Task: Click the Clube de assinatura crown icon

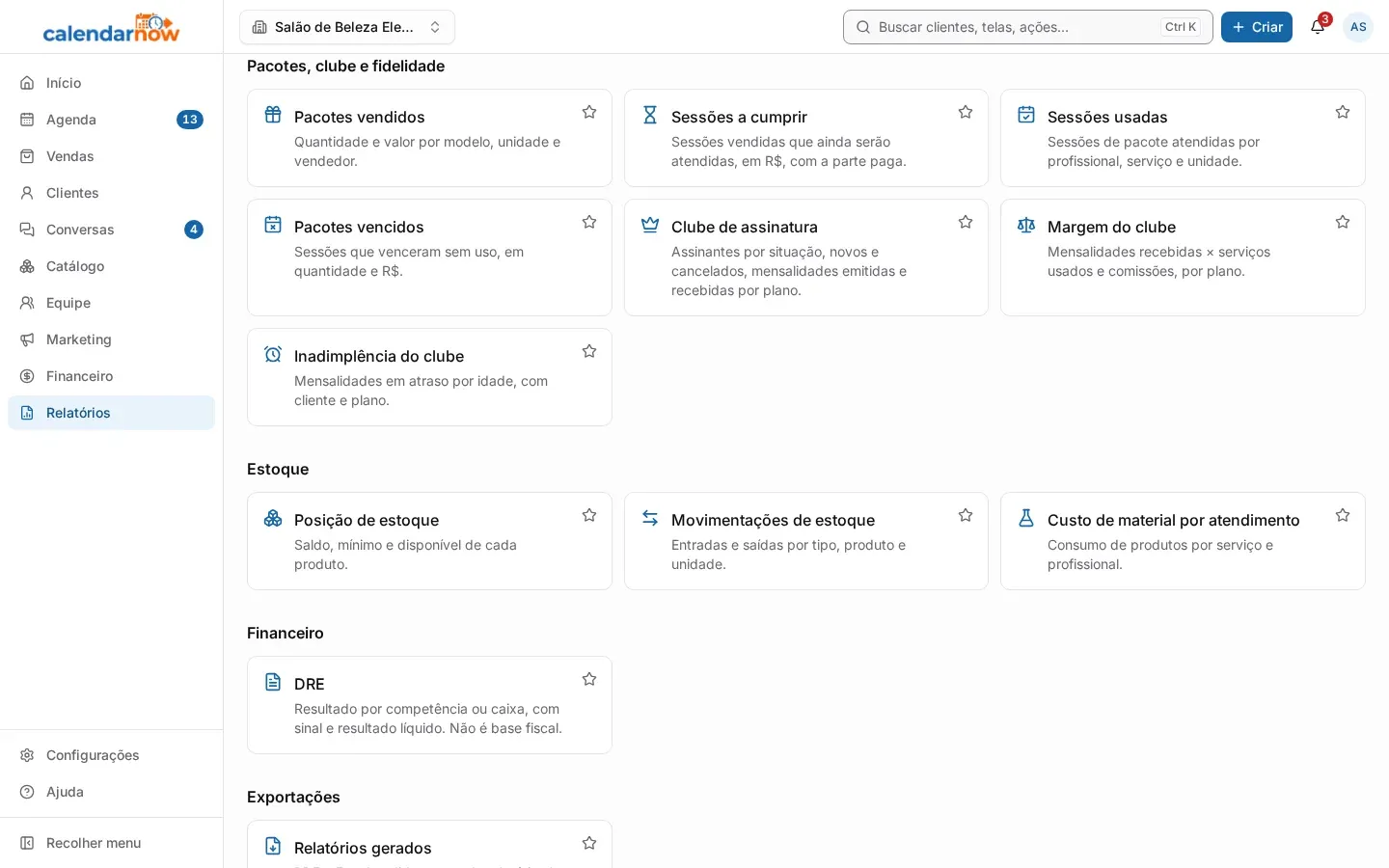Action: coord(650,225)
